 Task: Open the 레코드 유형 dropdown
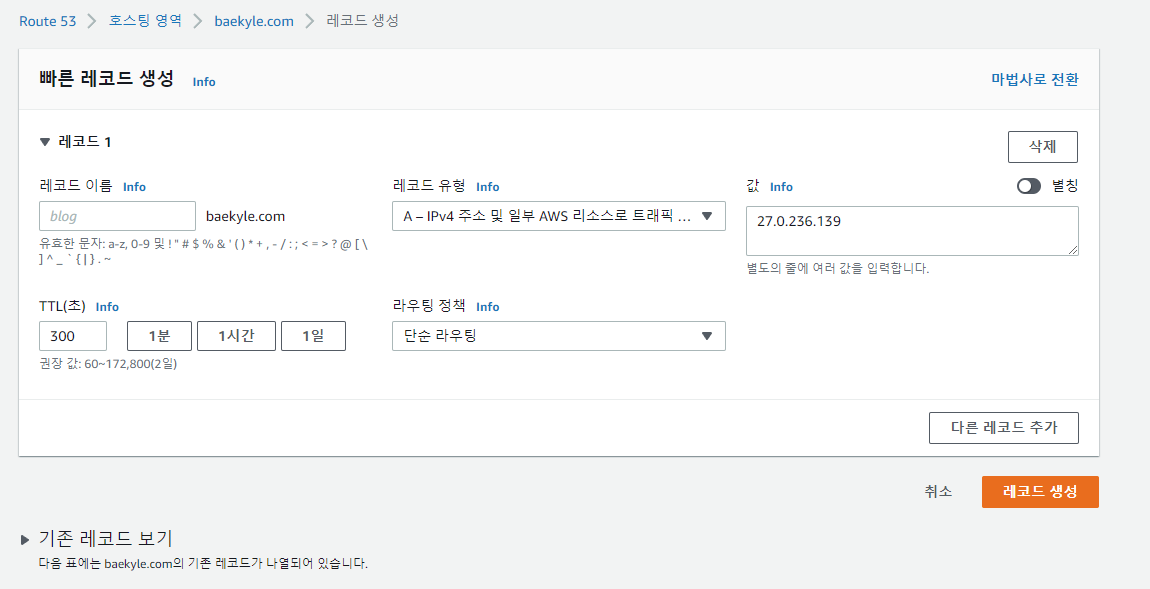click(559, 216)
